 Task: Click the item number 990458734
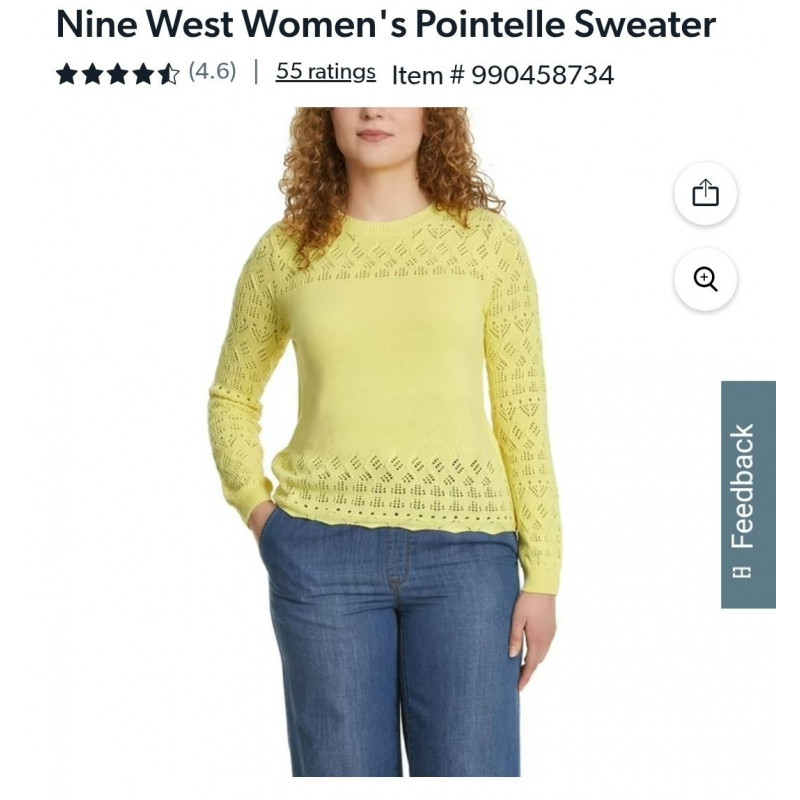(542, 76)
